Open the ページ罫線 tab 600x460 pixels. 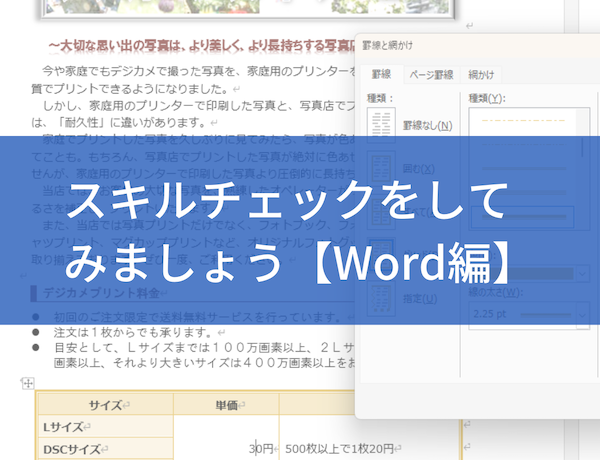coord(431,75)
